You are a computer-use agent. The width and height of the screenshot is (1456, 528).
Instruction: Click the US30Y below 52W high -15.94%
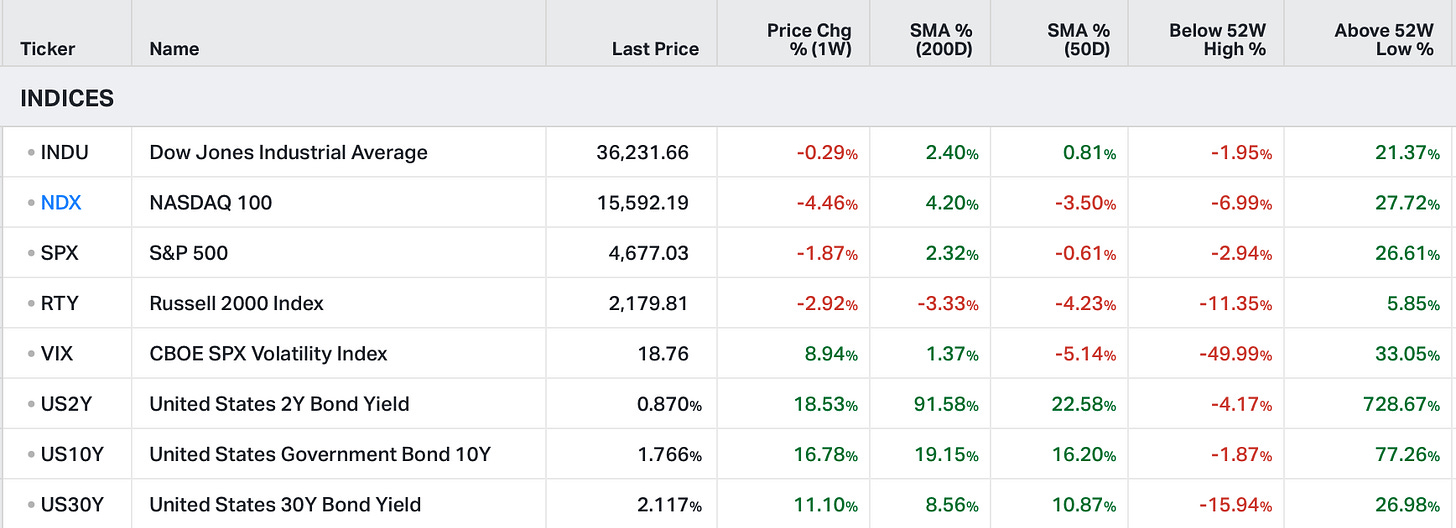(1237, 504)
